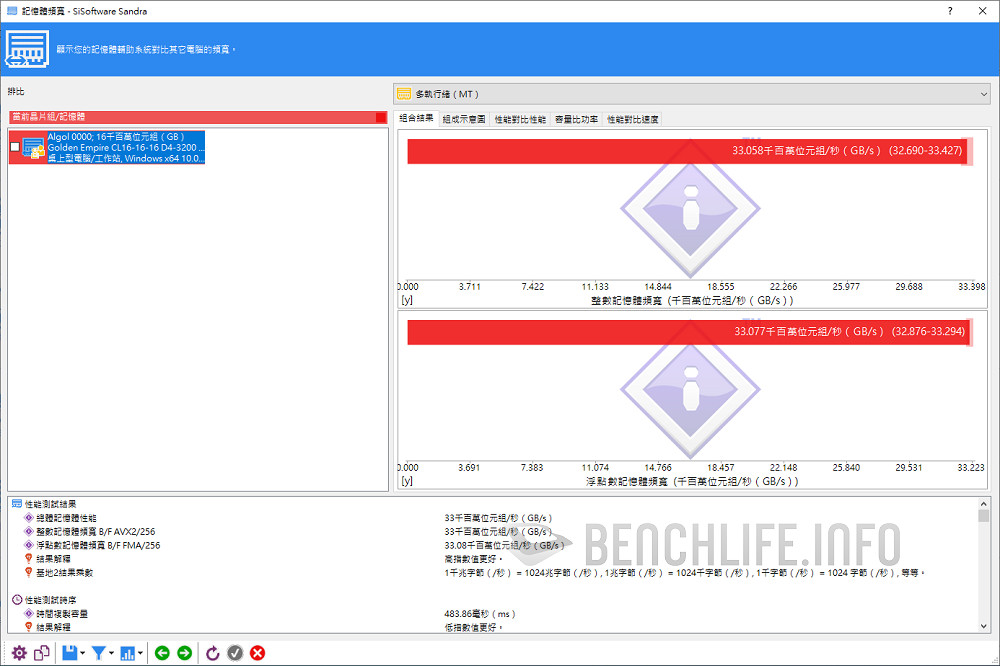Click the blue filter funnel icon
The width and height of the screenshot is (1000, 666).
(x=98, y=653)
